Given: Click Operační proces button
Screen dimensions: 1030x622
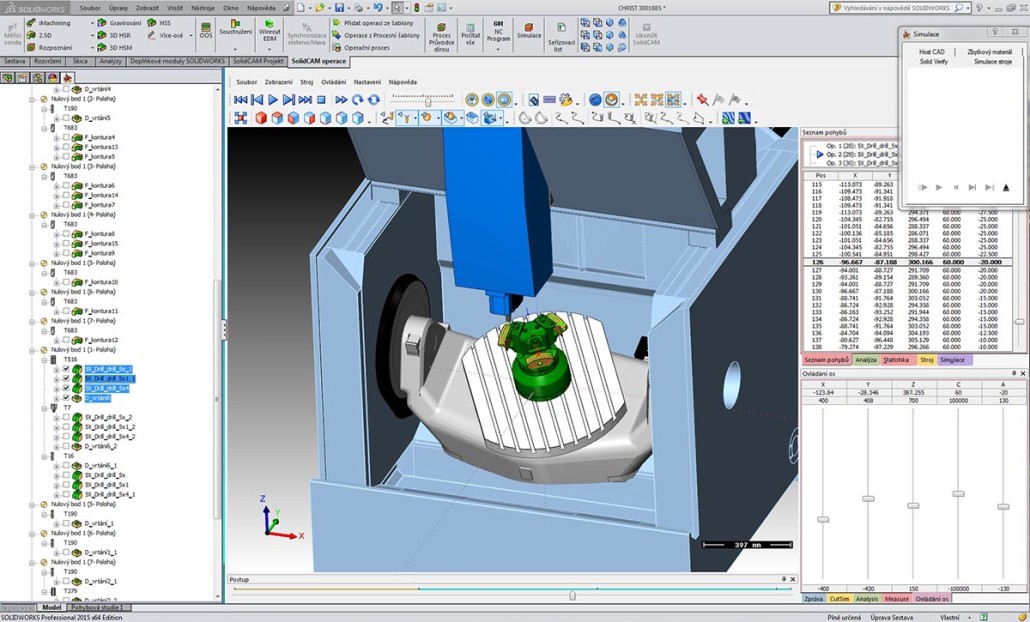Looking at the screenshot, I should pyautogui.click(x=361, y=48).
